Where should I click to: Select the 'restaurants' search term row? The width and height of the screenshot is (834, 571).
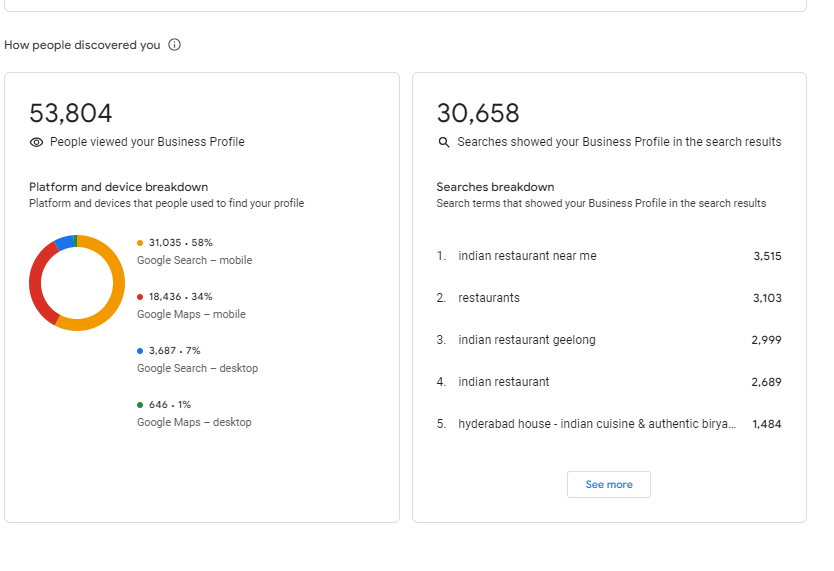(x=489, y=298)
